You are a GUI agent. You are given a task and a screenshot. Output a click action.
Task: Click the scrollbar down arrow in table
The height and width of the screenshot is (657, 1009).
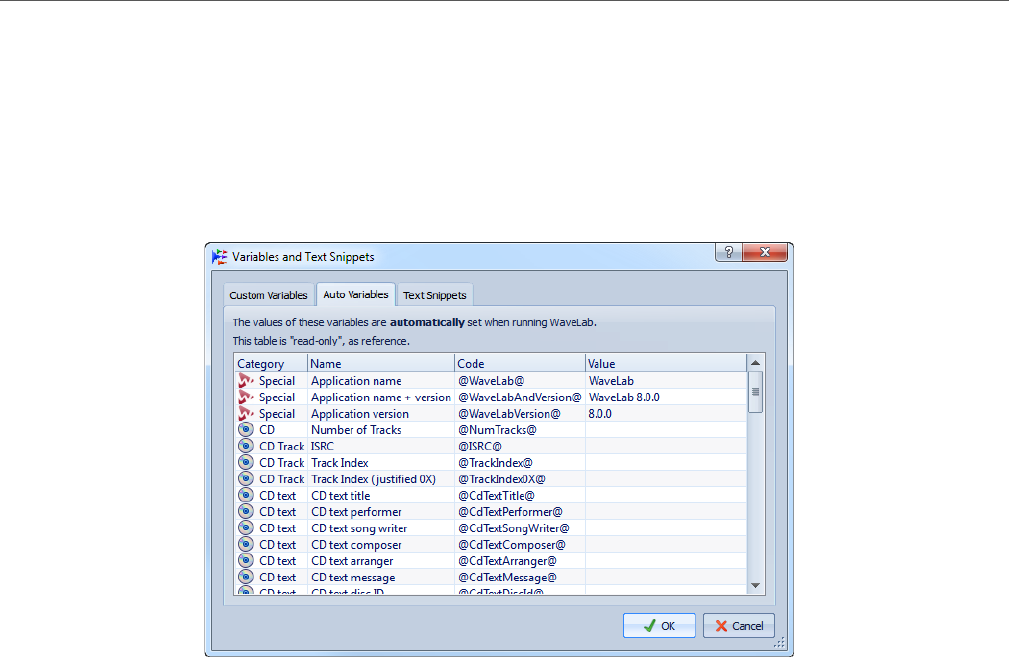tap(755, 586)
